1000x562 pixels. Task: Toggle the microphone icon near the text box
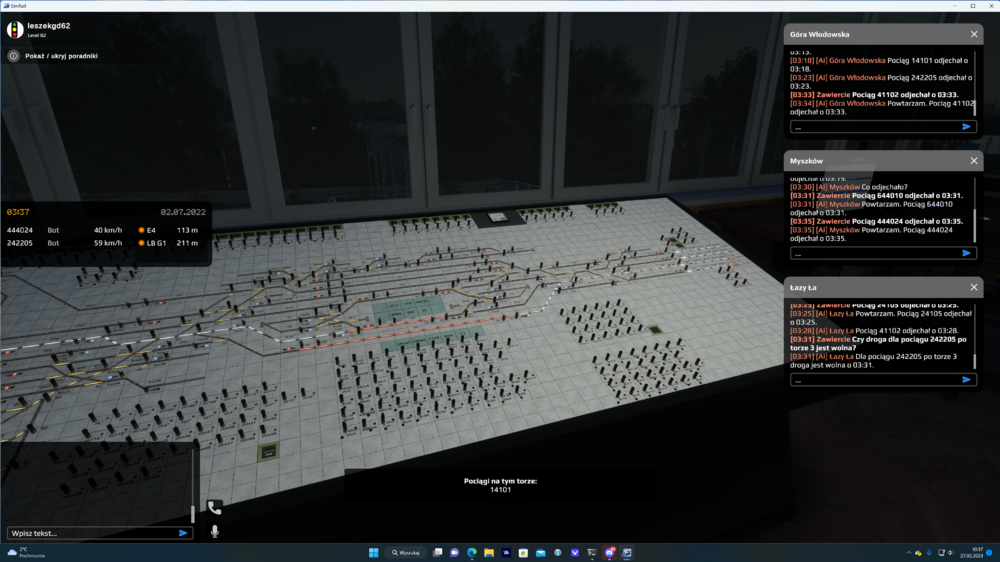pos(215,531)
